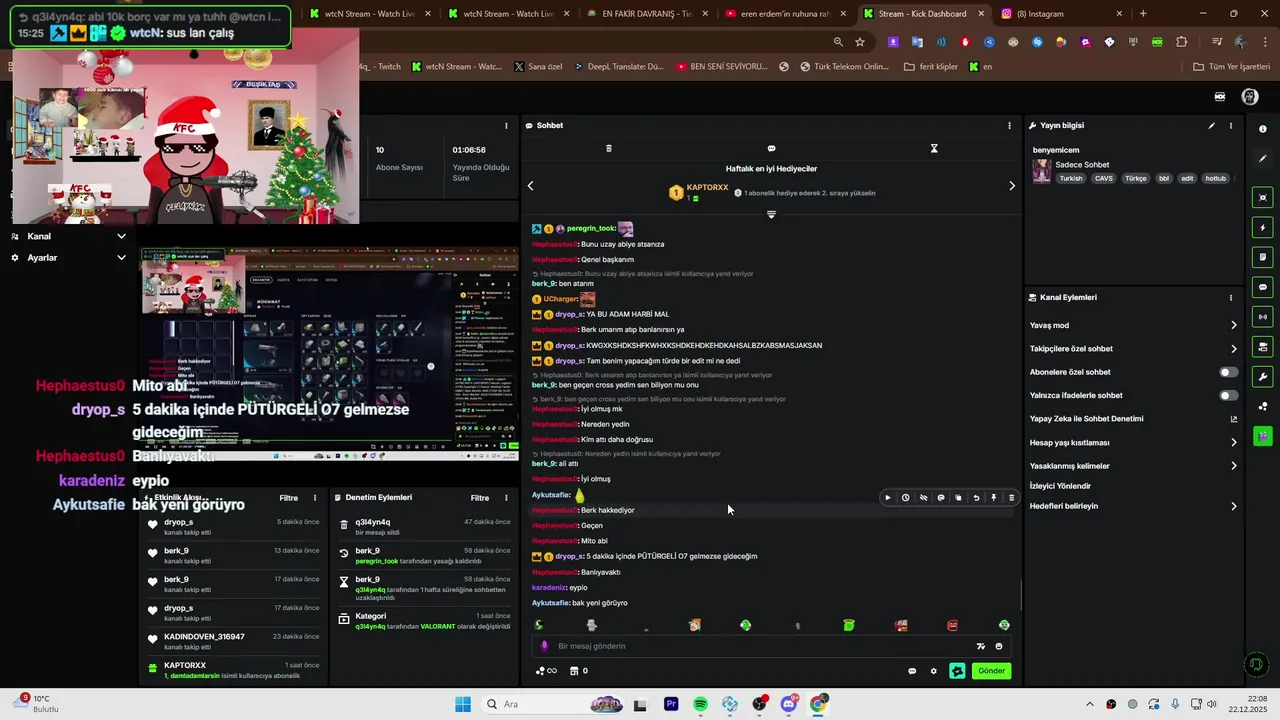Viewport: 1280px width, 720px height.
Task: Click the channel points infinity icon
Action: (x=547, y=671)
